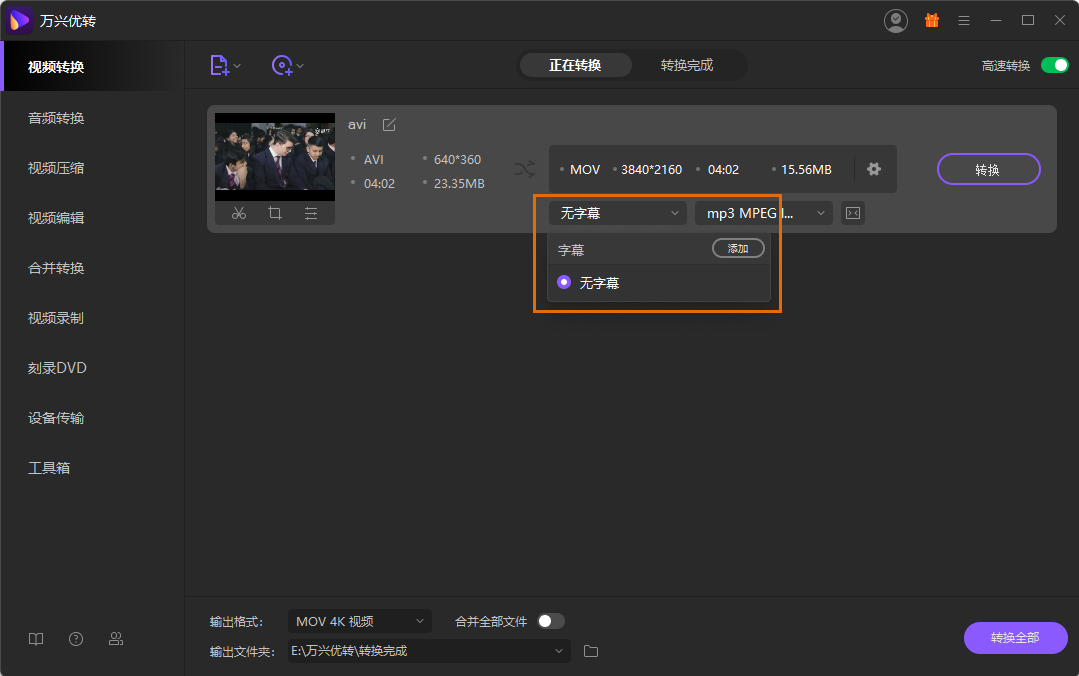Select the 无字幕 radio option

click(564, 283)
